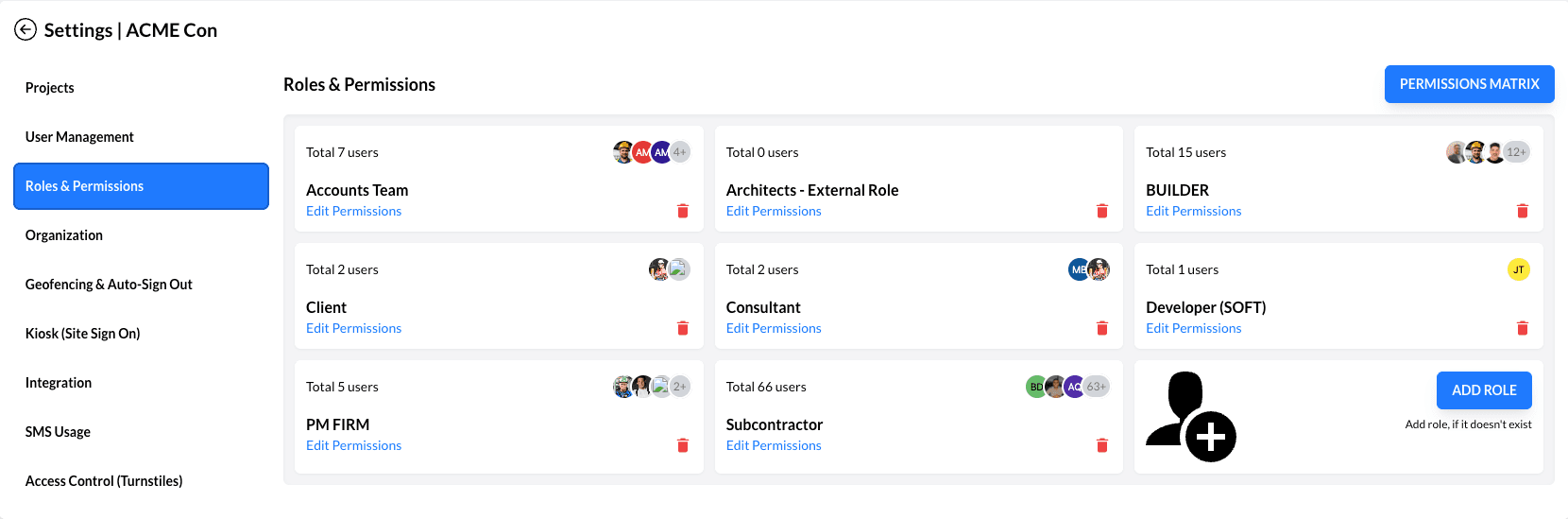Click the add-user silhouette icon

1190,417
